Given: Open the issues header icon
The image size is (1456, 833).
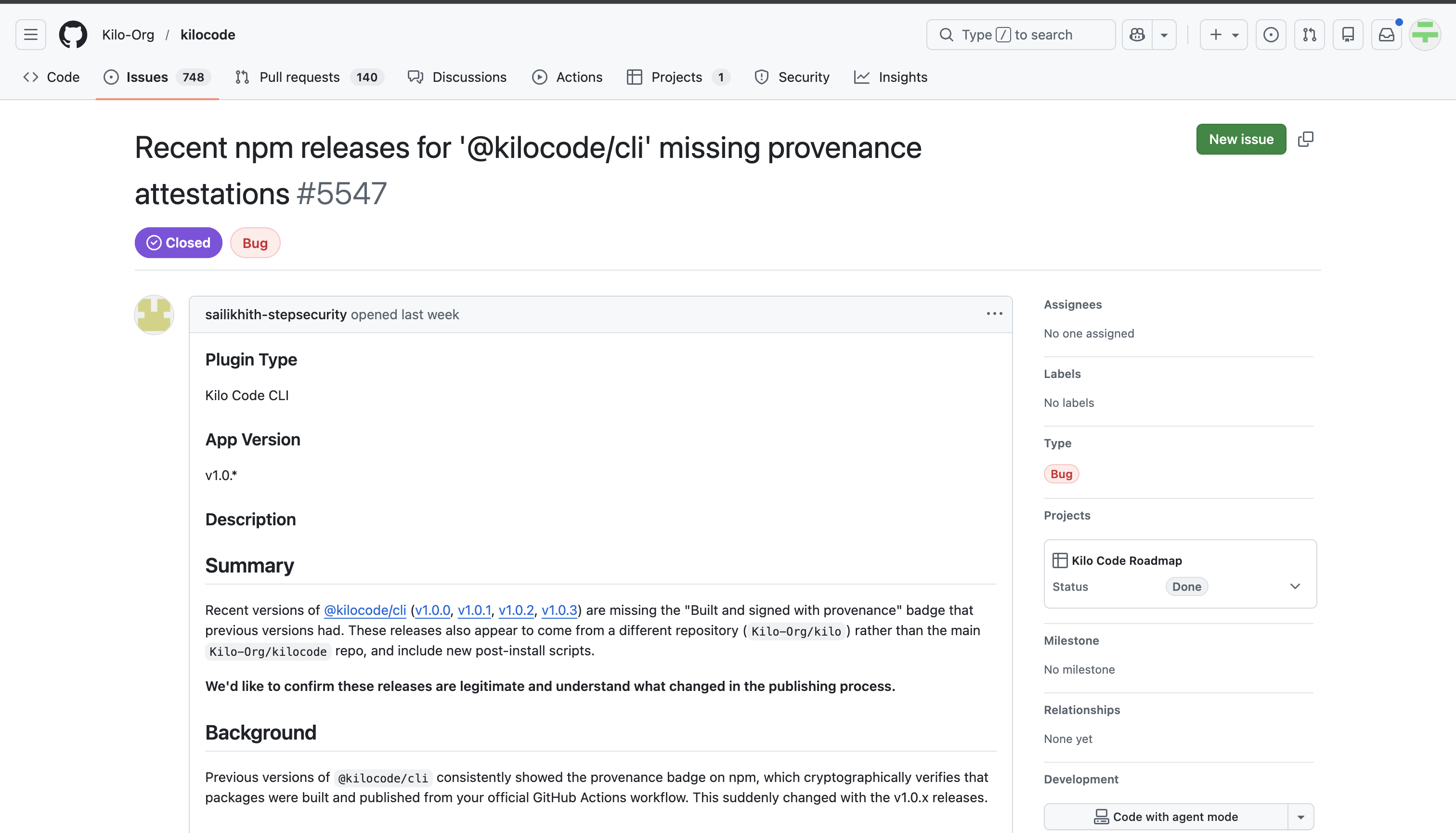Looking at the screenshot, I should [1271, 35].
